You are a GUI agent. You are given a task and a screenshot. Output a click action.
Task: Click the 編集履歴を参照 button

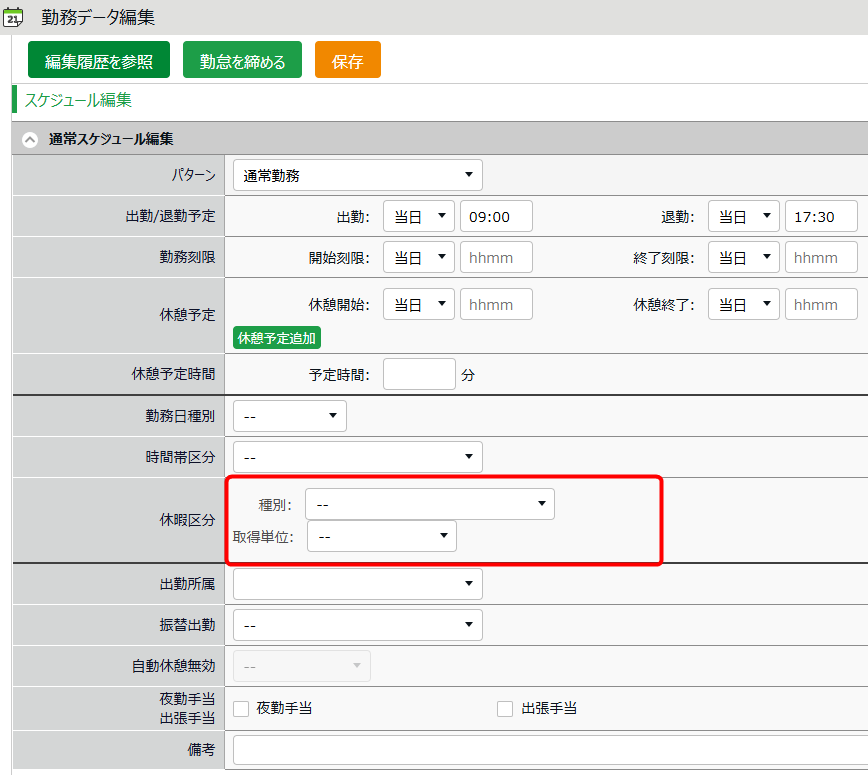[x=99, y=61]
